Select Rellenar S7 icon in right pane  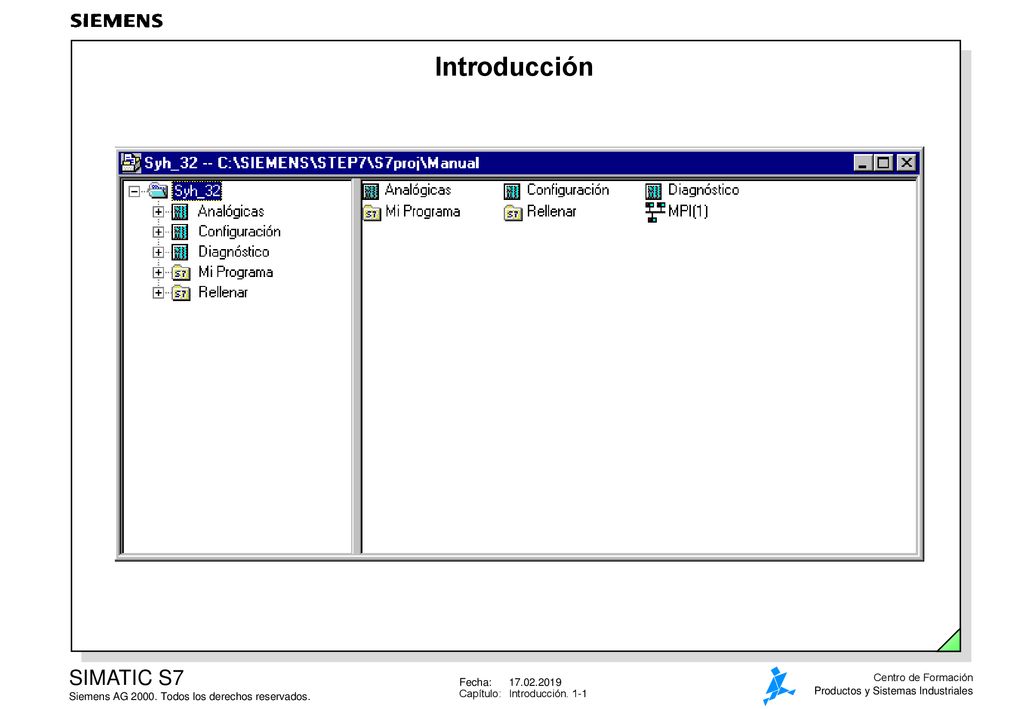[x=513, y=213]
